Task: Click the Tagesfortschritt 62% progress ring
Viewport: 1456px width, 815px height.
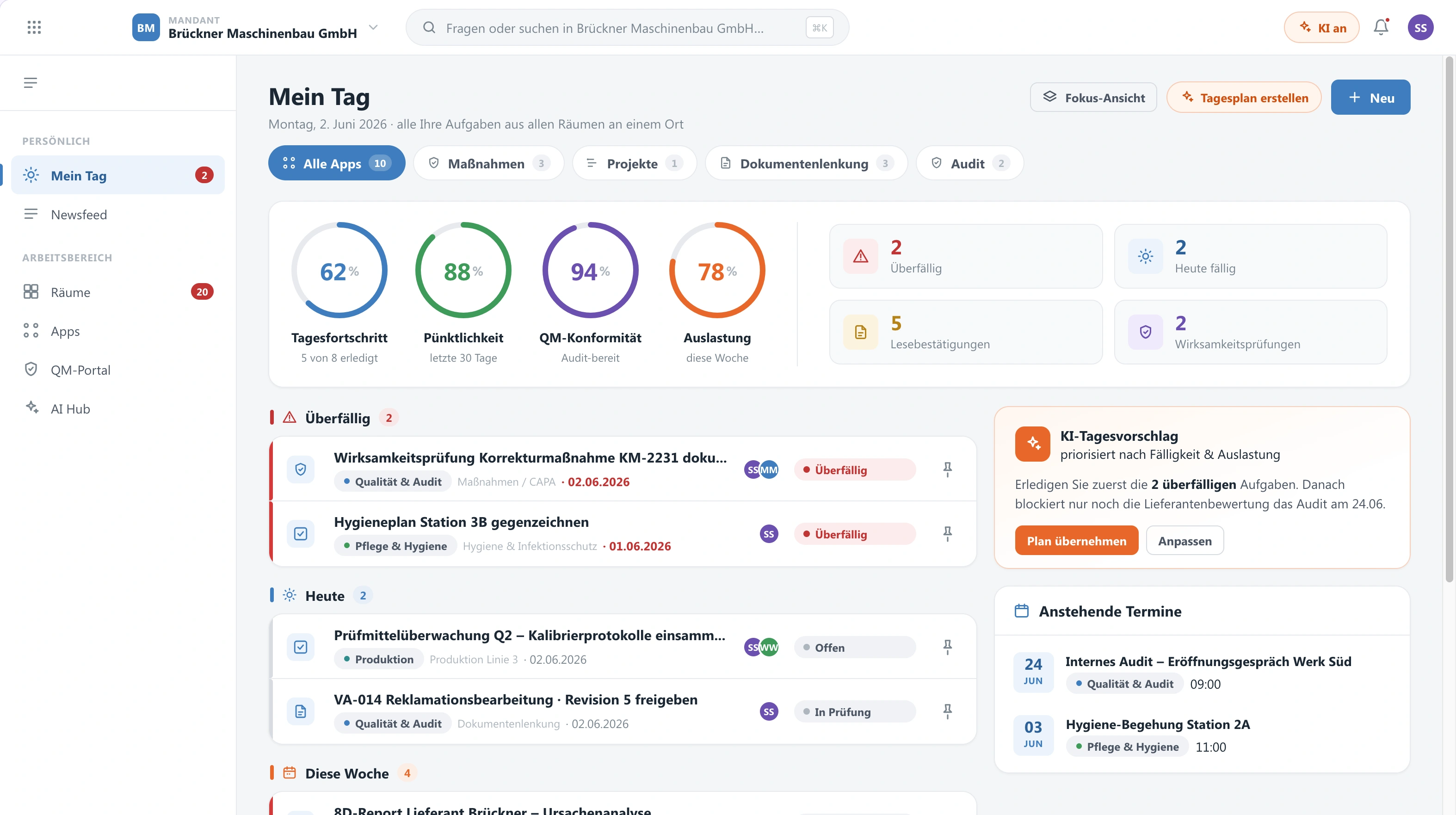Action: click(339, 270)
